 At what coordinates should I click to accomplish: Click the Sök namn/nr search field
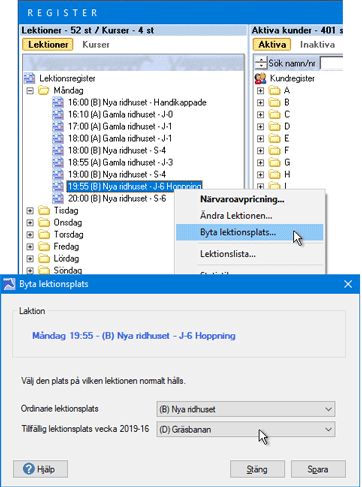click(331, 63)
